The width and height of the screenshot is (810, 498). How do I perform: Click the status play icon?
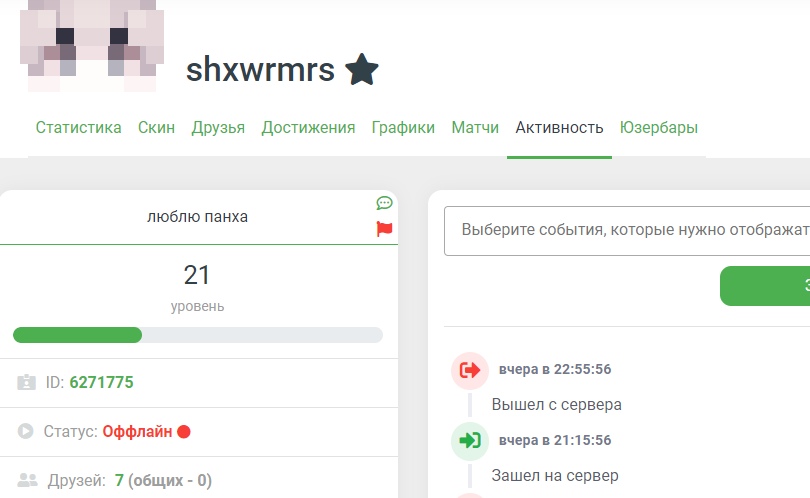tap(27, 431)
